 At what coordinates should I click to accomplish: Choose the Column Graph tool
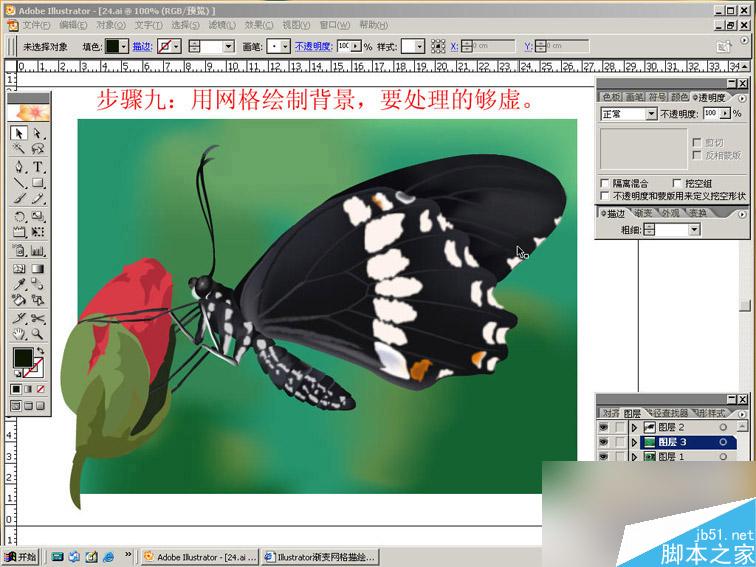38,250
